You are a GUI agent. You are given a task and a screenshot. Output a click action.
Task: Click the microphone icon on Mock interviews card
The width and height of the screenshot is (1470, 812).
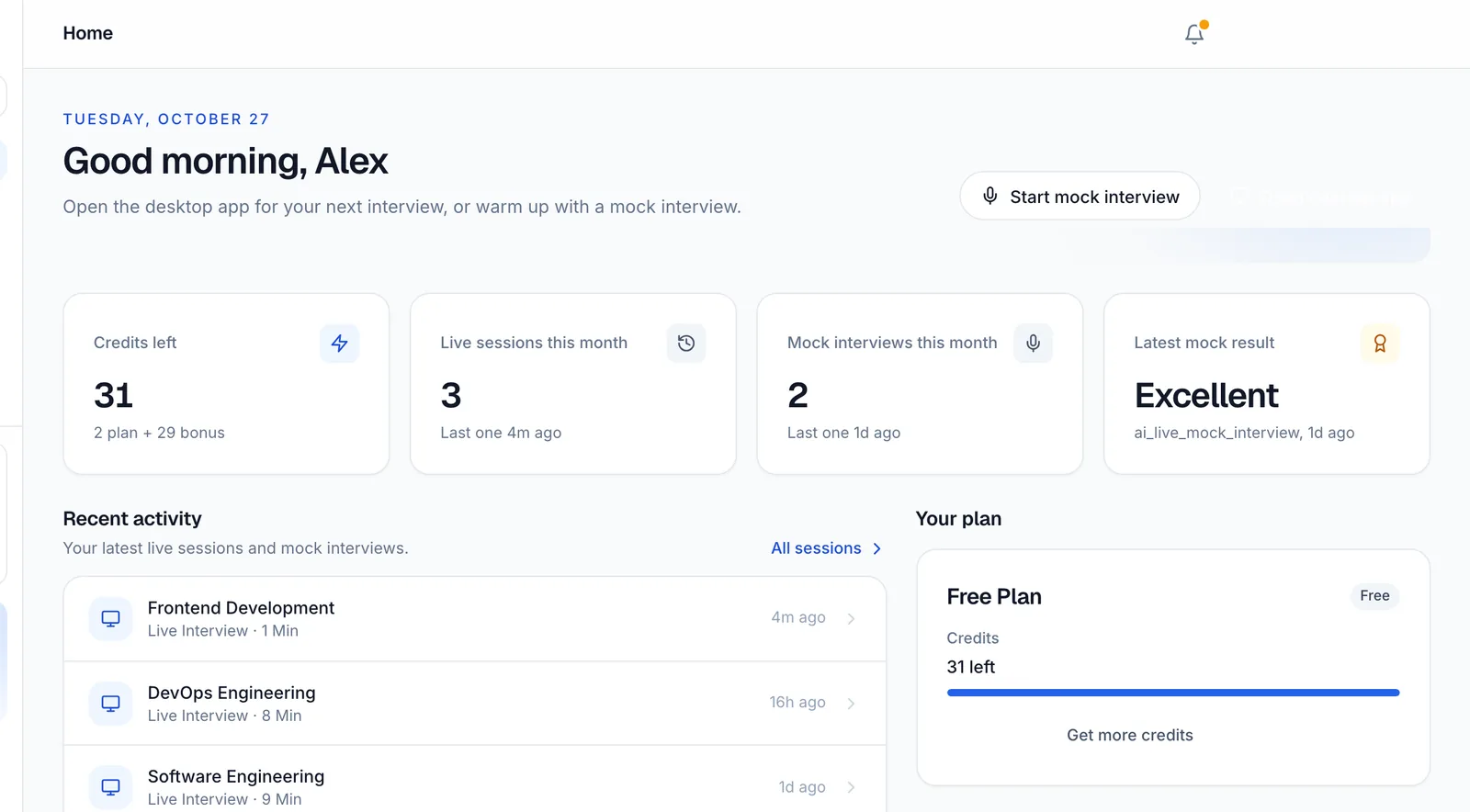pos(1033,344)
